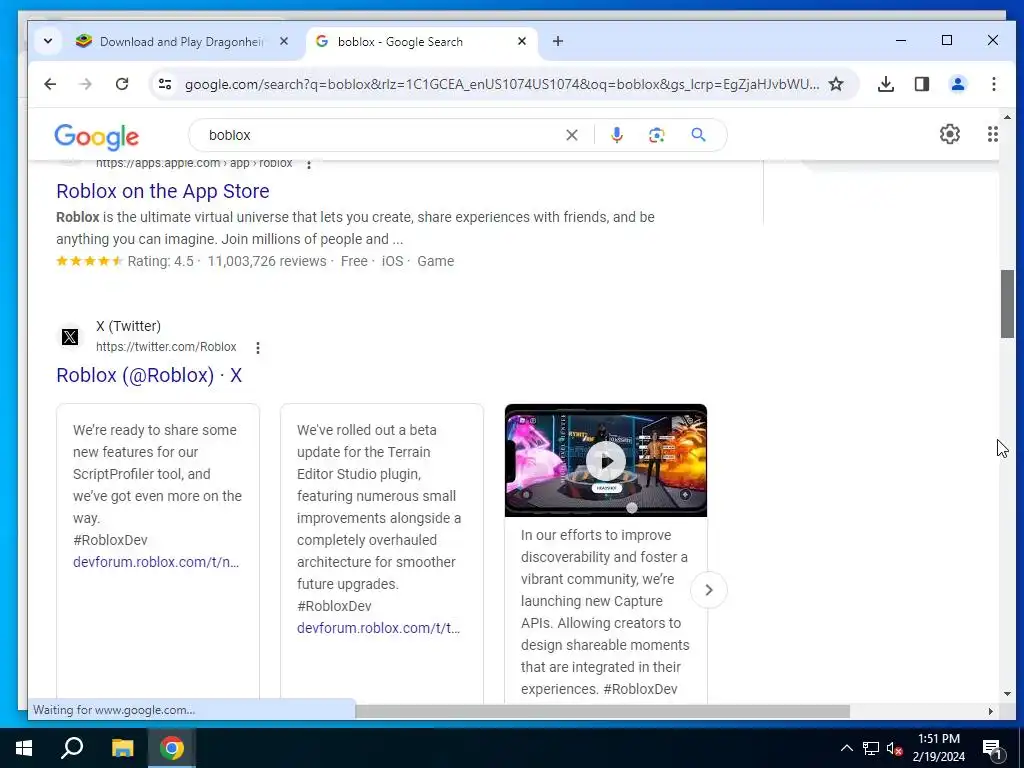This screenshot has width=1024, height=768.
Task: Open the Capture APIs tweet text
Action: tap(605, 612)
